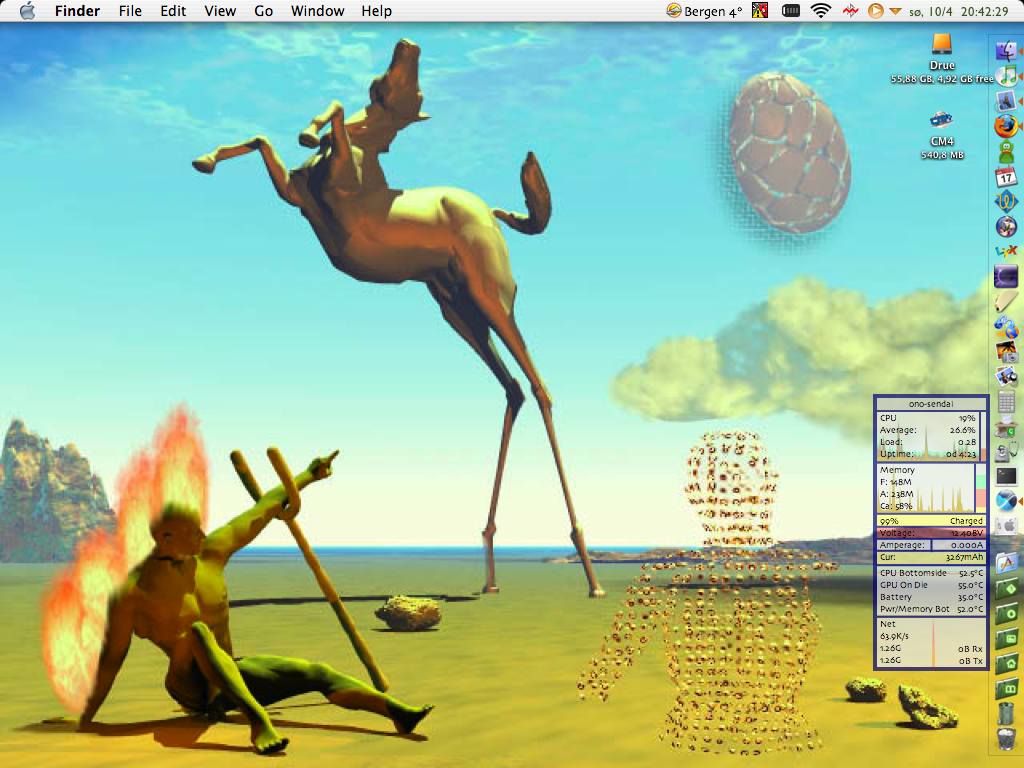Click the red waveform activity menu icon
The height and width of the screenshot is (768, 1024).
click(x=850, y=10)
